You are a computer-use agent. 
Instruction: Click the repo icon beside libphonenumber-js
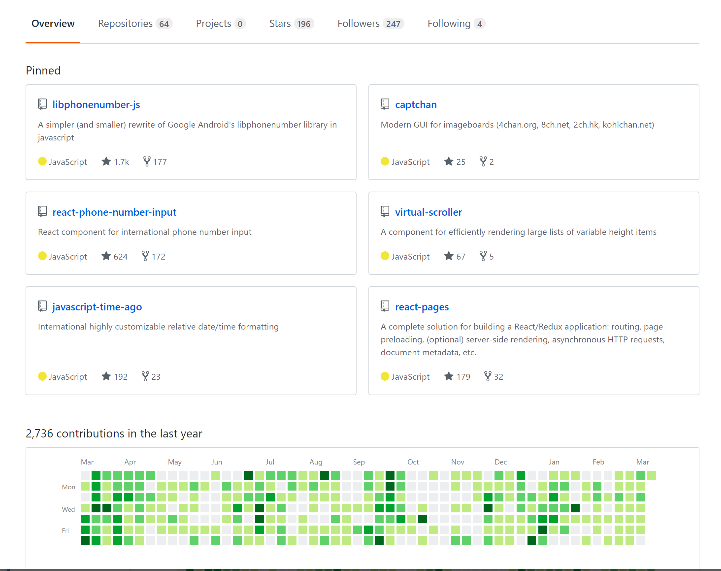coord(43,104)
